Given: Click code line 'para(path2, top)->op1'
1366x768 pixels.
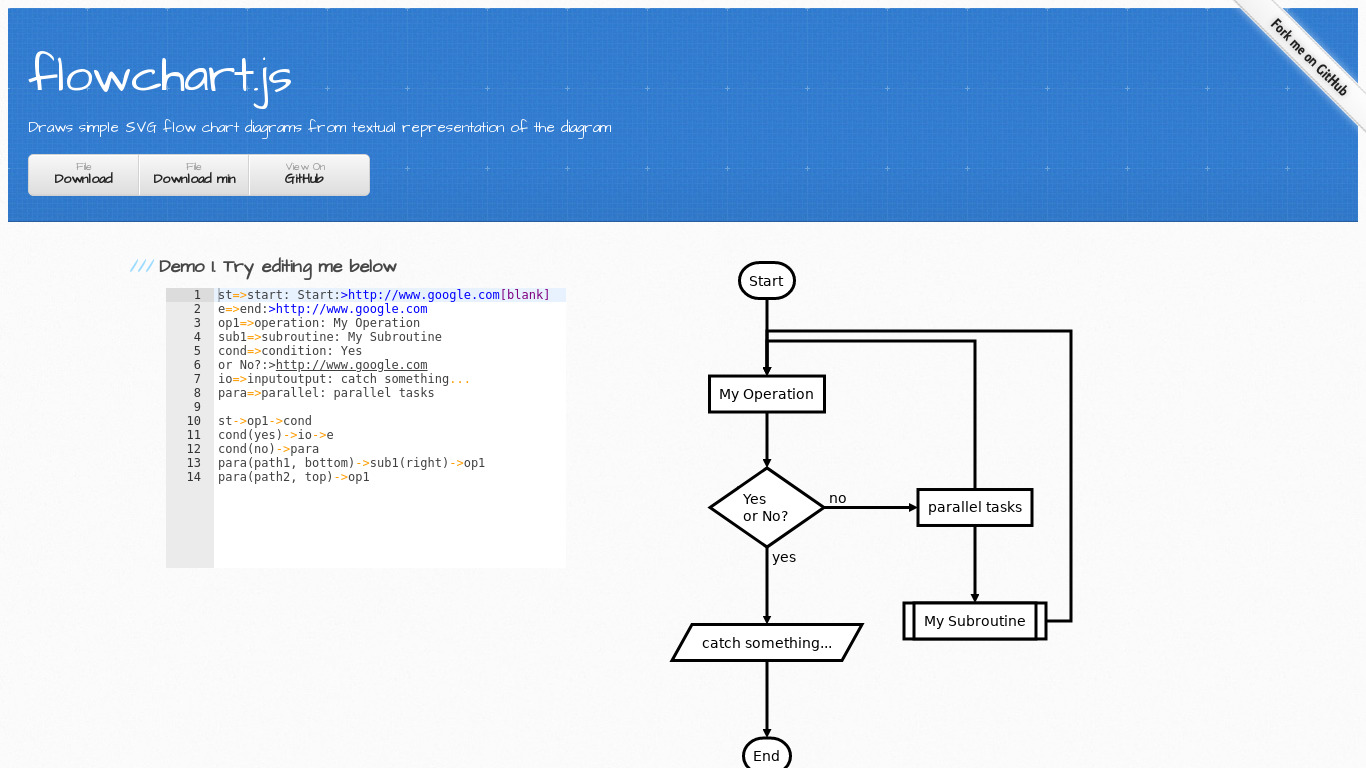Looking at the screenshot, I should point(294,477).
